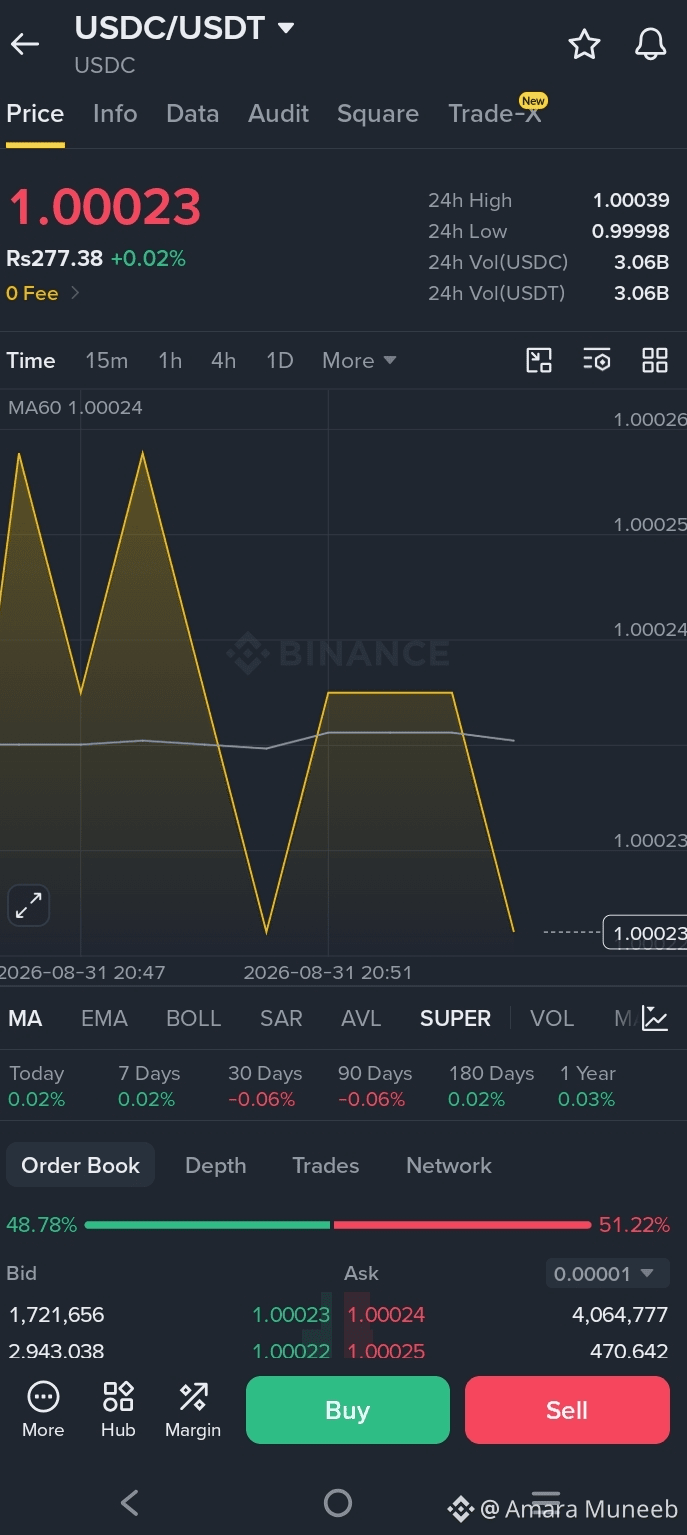Click the 1,721,656 bid amount
This screenshot has width=687, height=1535.
[57, 1315]
